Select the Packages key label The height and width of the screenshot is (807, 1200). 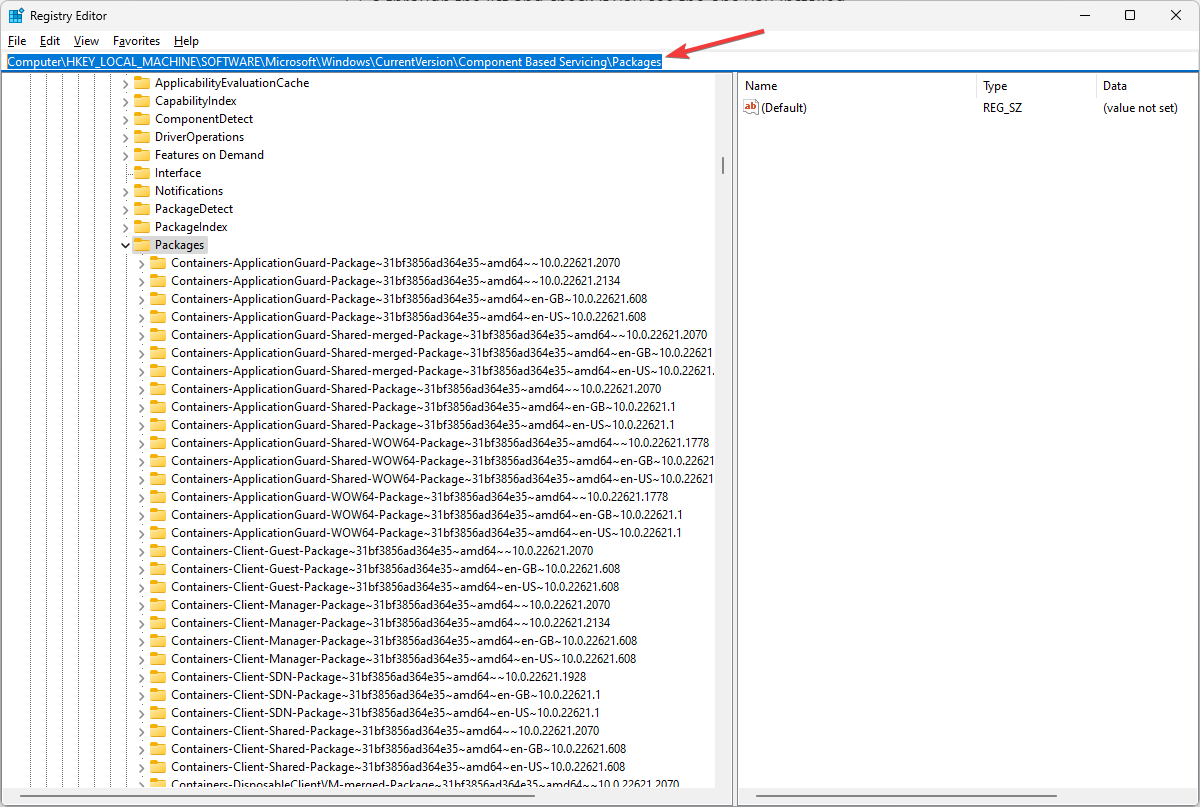(x=180, y=245)
